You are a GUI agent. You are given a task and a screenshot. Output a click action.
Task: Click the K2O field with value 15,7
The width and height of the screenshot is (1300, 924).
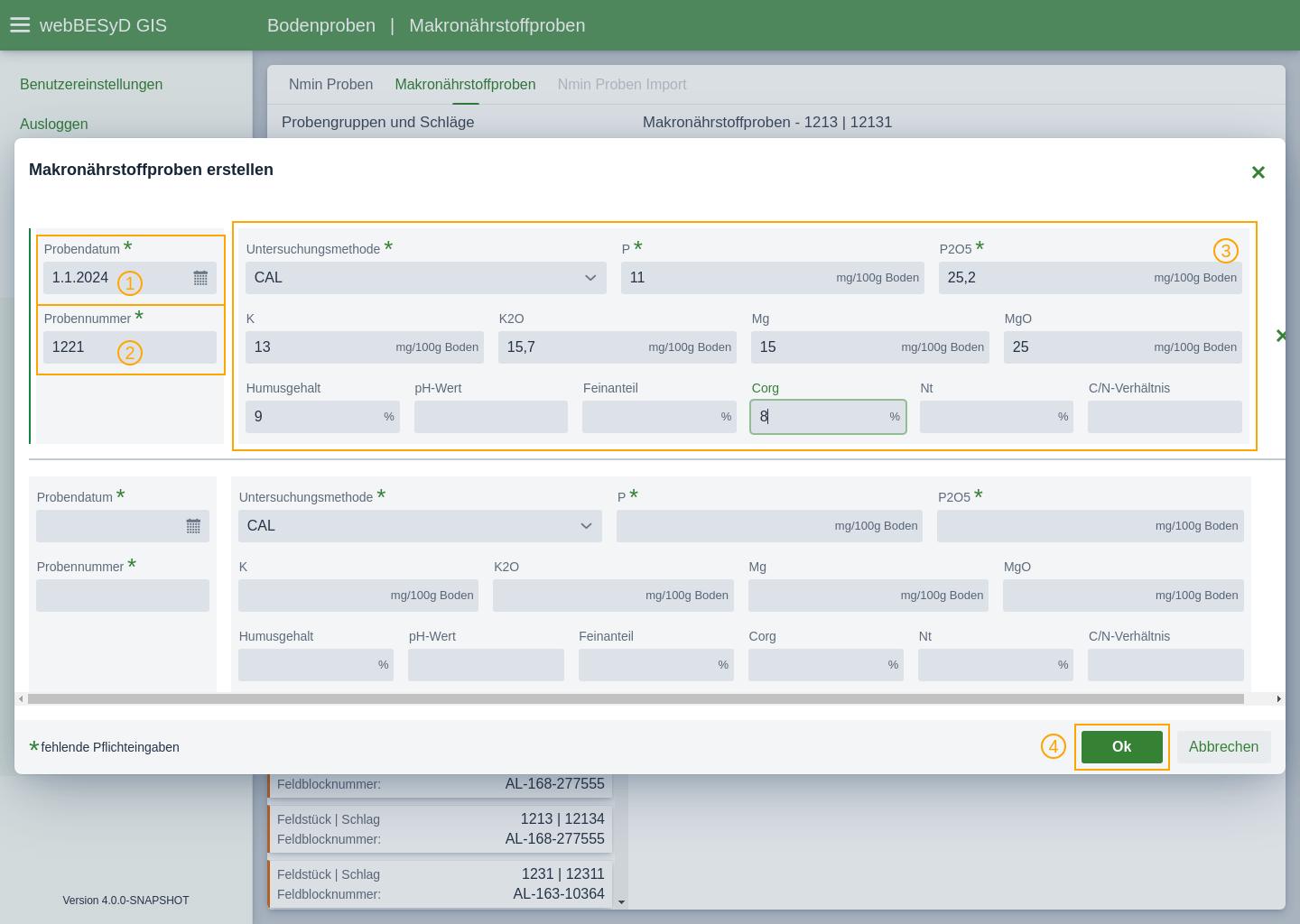point(617,347)
